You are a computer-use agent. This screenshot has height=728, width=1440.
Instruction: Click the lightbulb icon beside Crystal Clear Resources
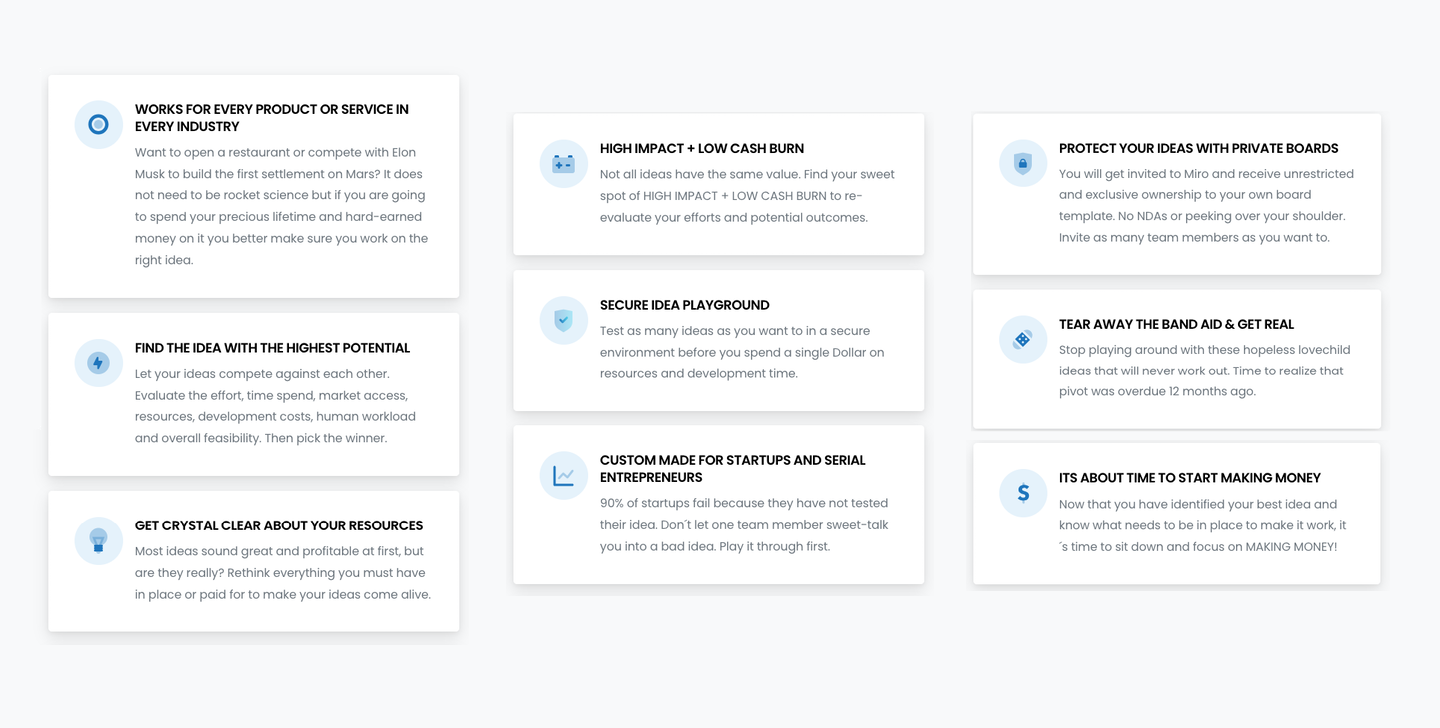(98, 541)
